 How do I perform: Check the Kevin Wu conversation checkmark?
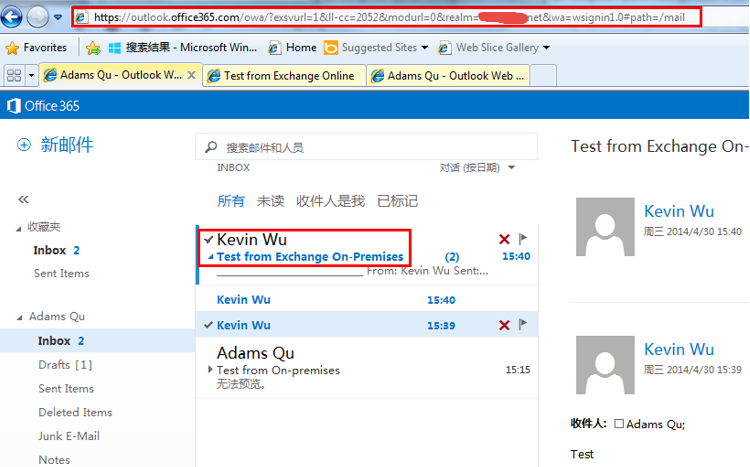[207, 240]
